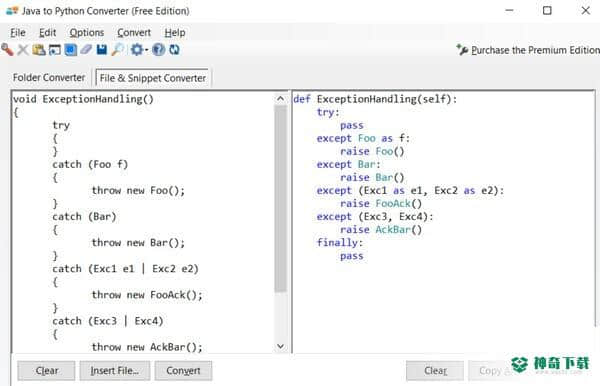This screenshot has height=386, width=600.
Task: Click the right Clear button under Python output
Action: click(x=435, y=371)
